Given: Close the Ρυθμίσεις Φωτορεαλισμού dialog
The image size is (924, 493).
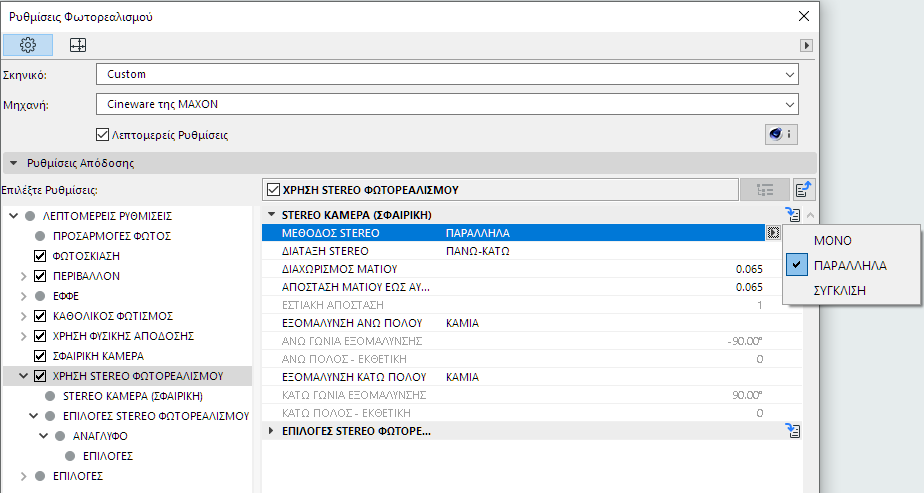Looking at the screenshot, I should tap(804, 16).
